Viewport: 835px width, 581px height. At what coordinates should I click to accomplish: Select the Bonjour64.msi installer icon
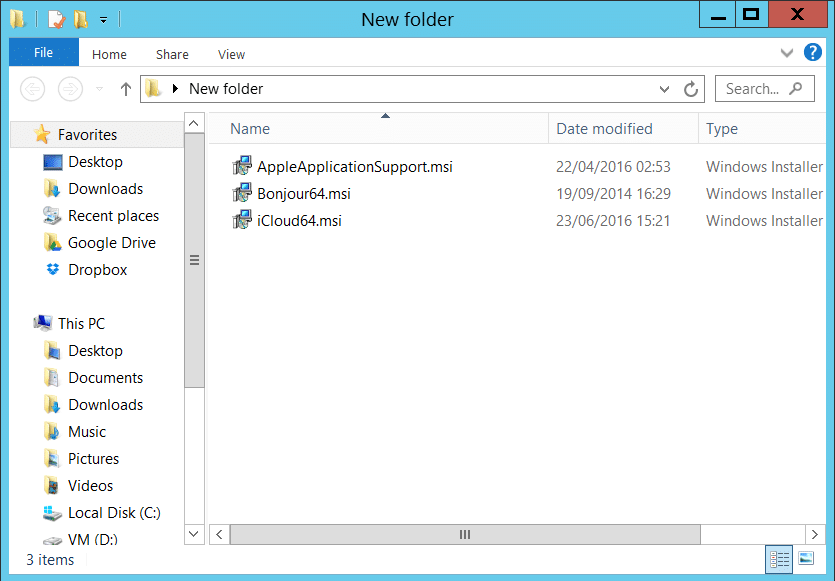[242, 193]
